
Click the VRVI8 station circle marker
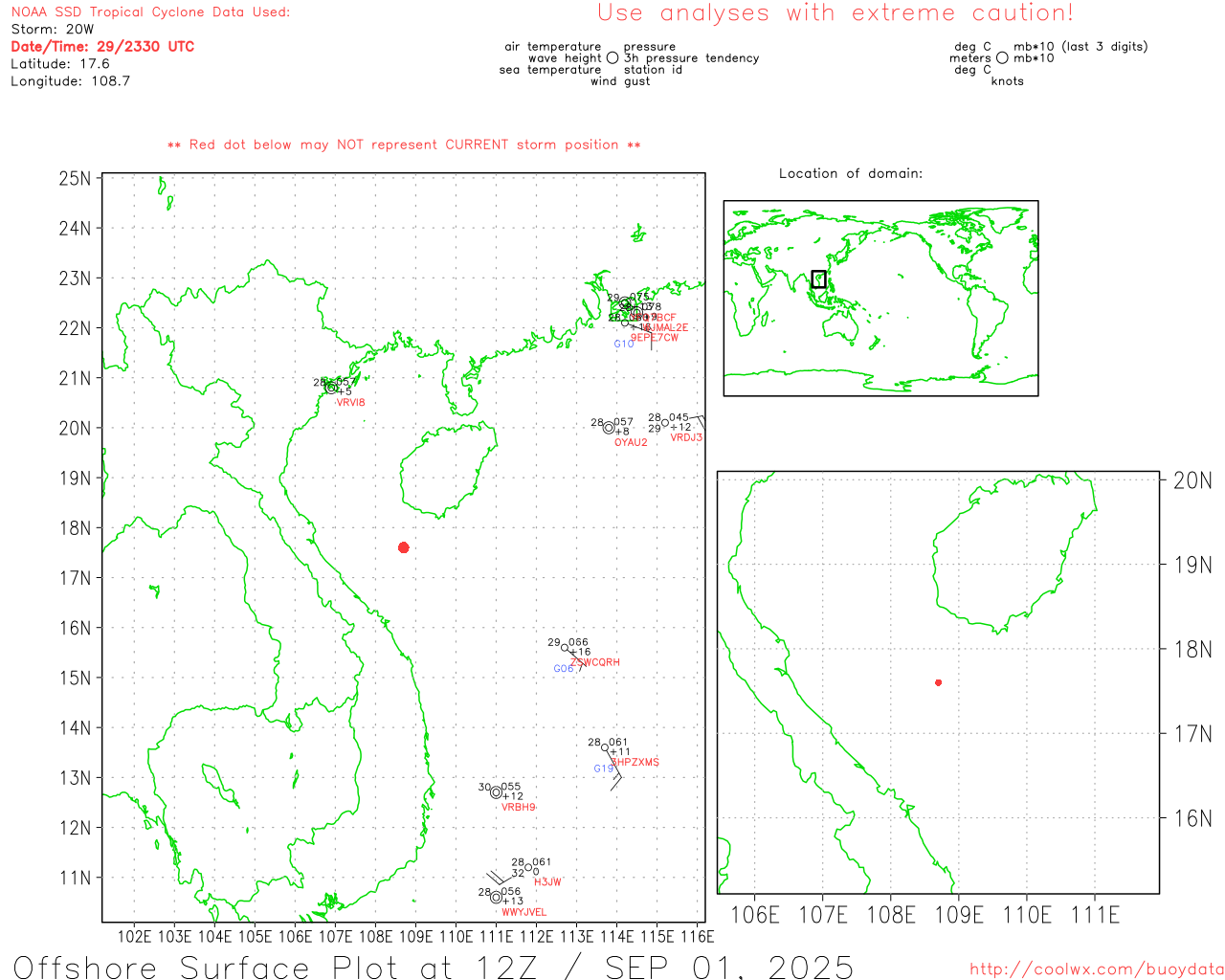(331, 388)
